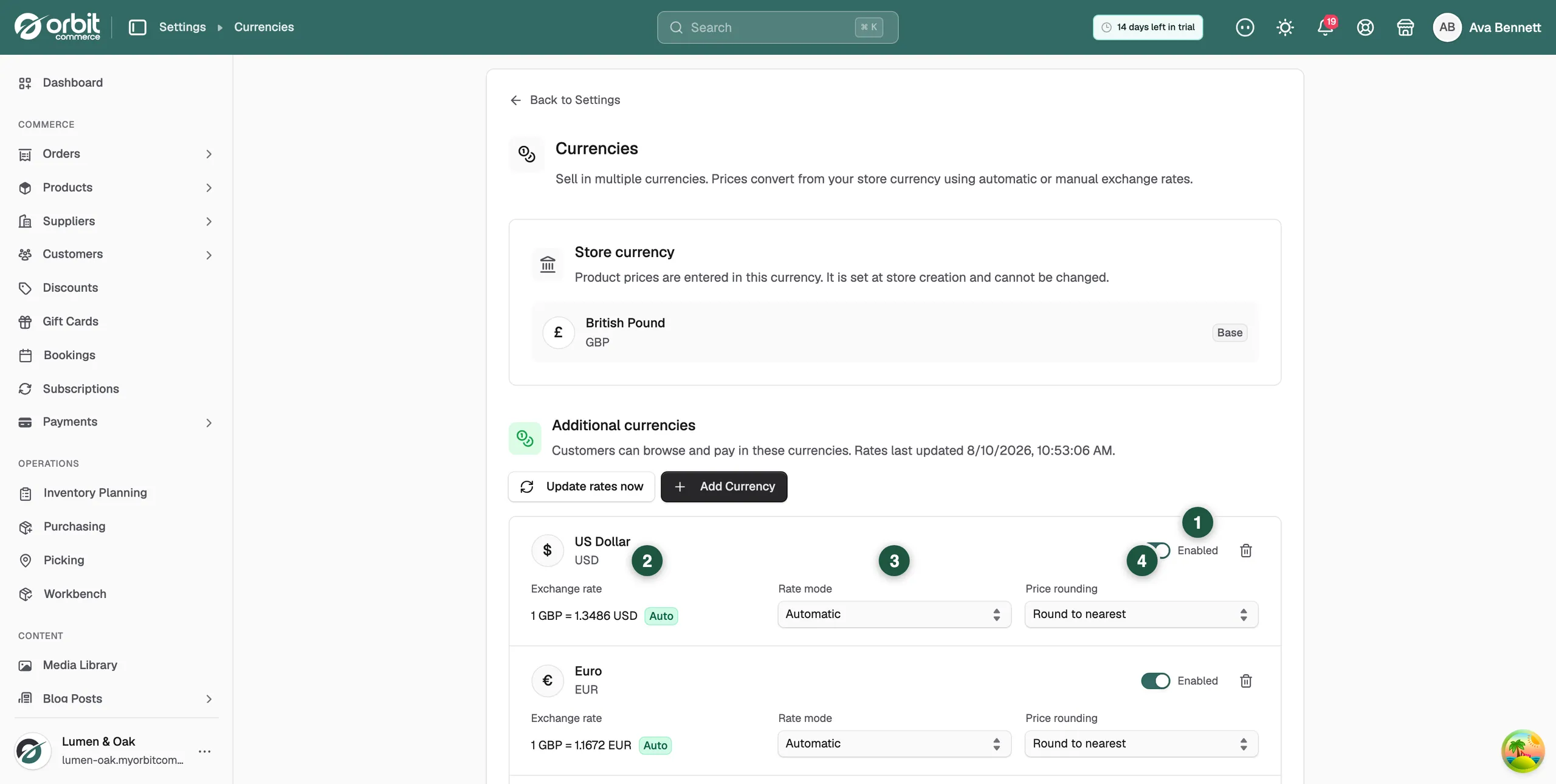Click the Auto badge on USD rate
This screenshot has height=784, width=1556.
(x=661, y=616)
